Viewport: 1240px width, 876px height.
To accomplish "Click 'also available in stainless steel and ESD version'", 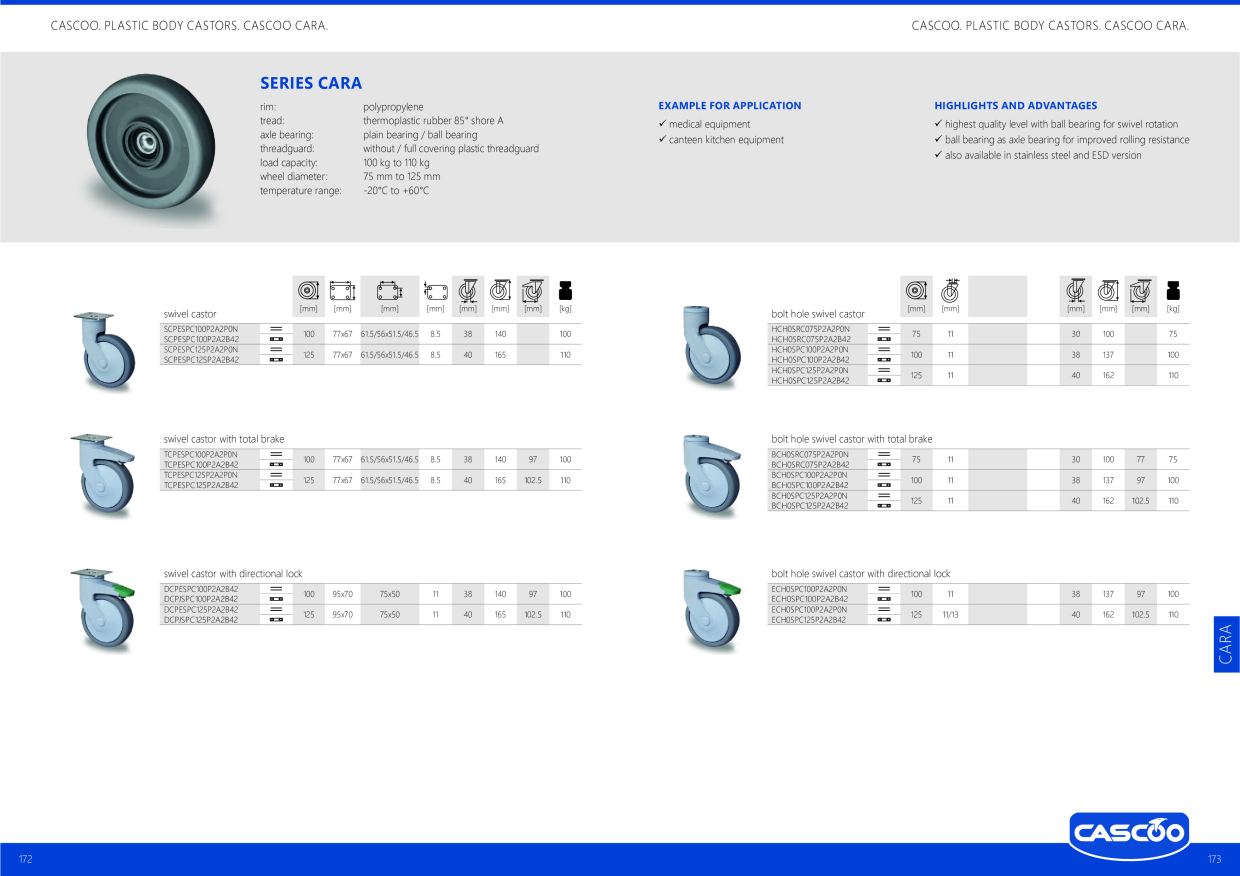I will [1043, 156].
